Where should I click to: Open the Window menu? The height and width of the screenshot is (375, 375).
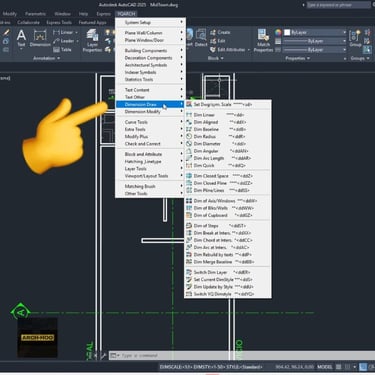pos(62,14)
